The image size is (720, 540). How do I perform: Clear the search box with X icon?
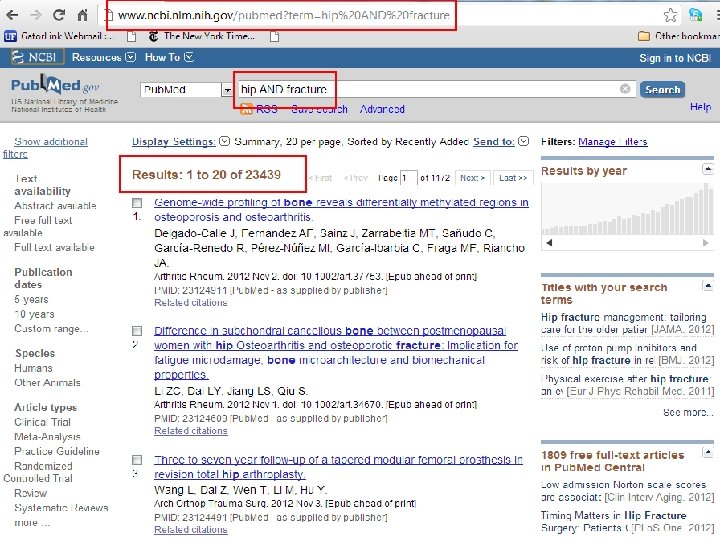coord(625,89)
